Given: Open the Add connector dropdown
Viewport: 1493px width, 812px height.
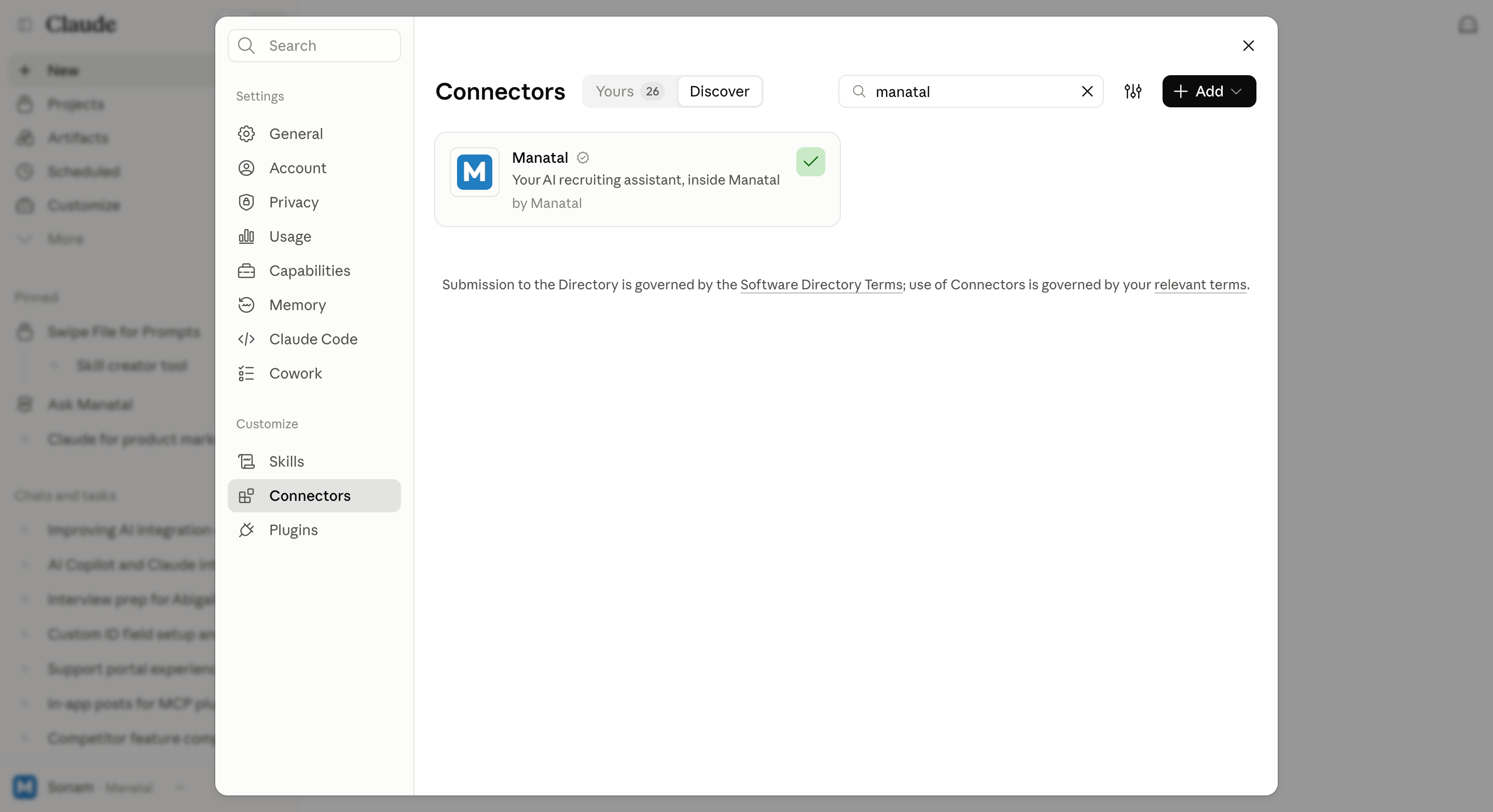Looking at the screenshot, I should point(1209,91).
